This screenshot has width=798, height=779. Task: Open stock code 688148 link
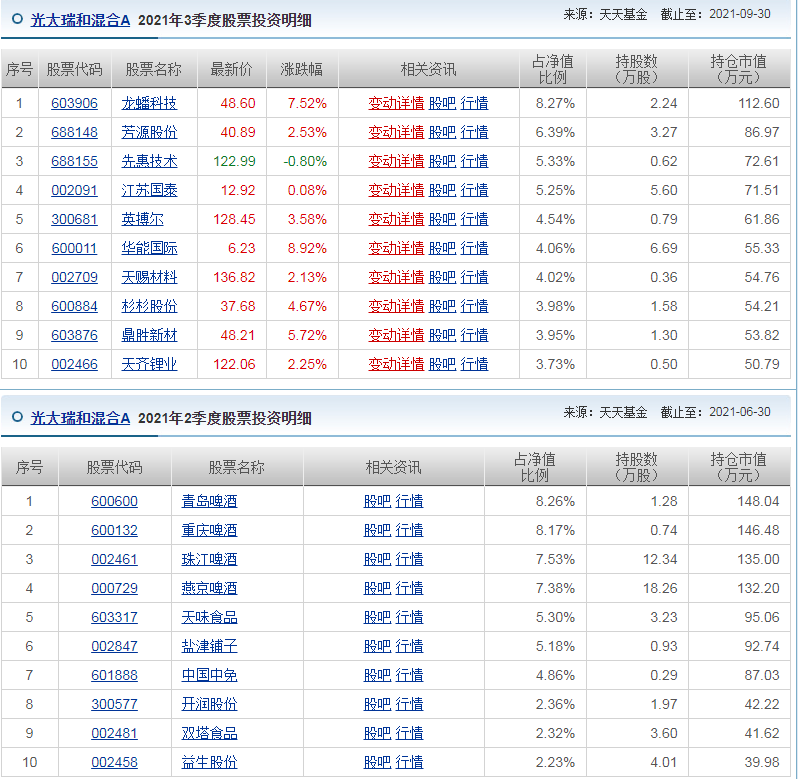click(74, 132)
